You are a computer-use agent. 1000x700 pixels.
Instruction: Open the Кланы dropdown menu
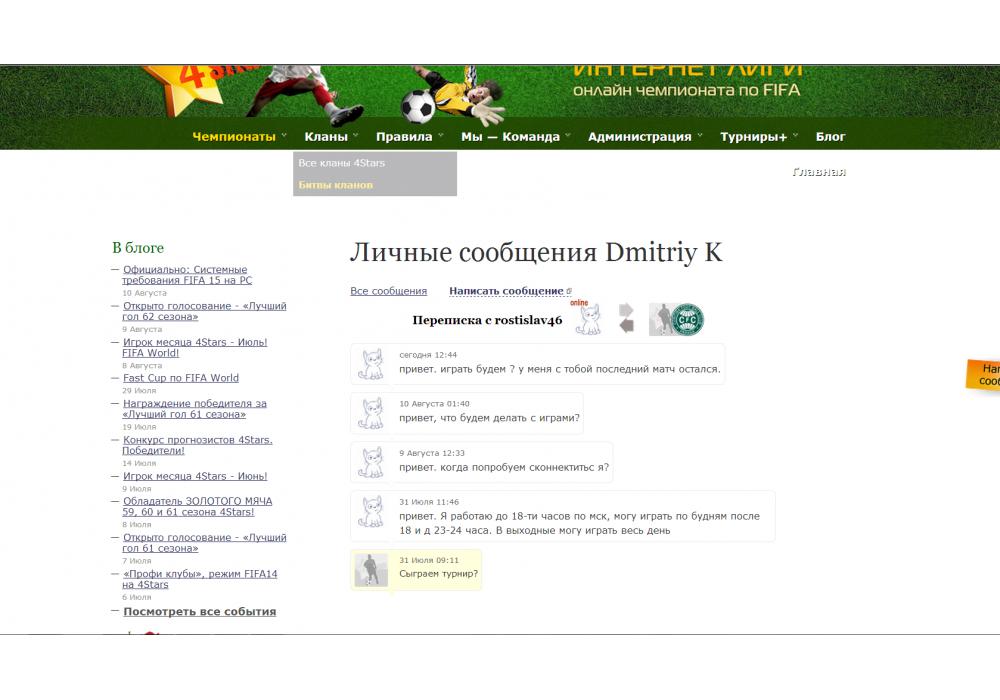tap(327, 137)
